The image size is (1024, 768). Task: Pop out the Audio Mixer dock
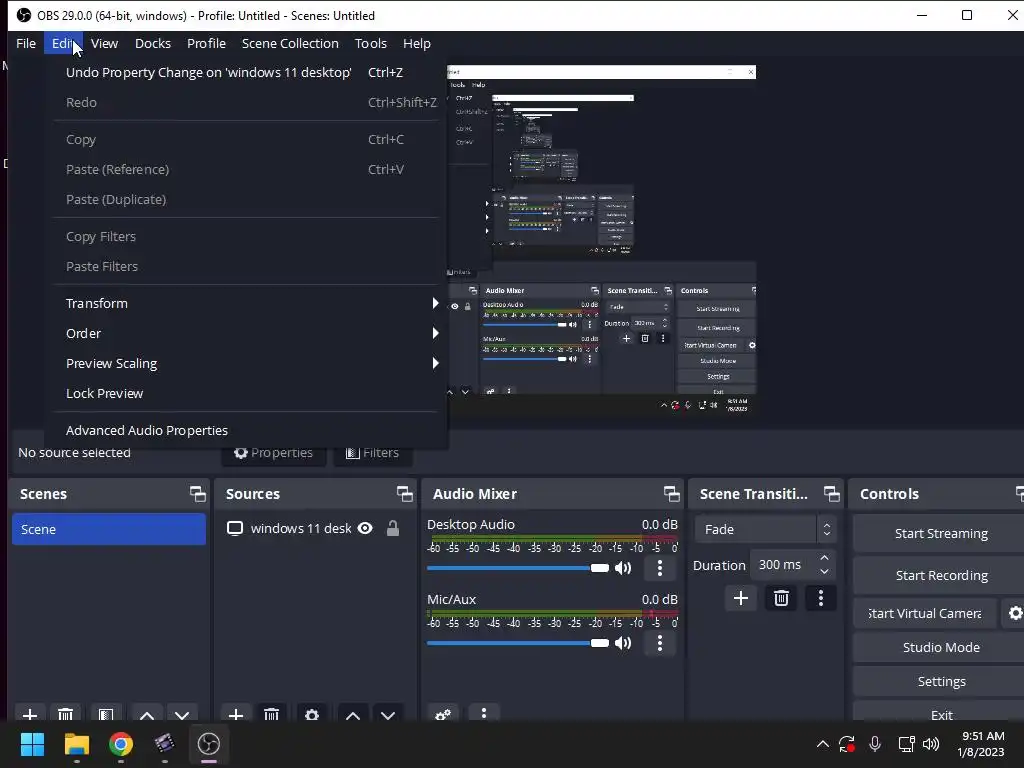(671, 494)
